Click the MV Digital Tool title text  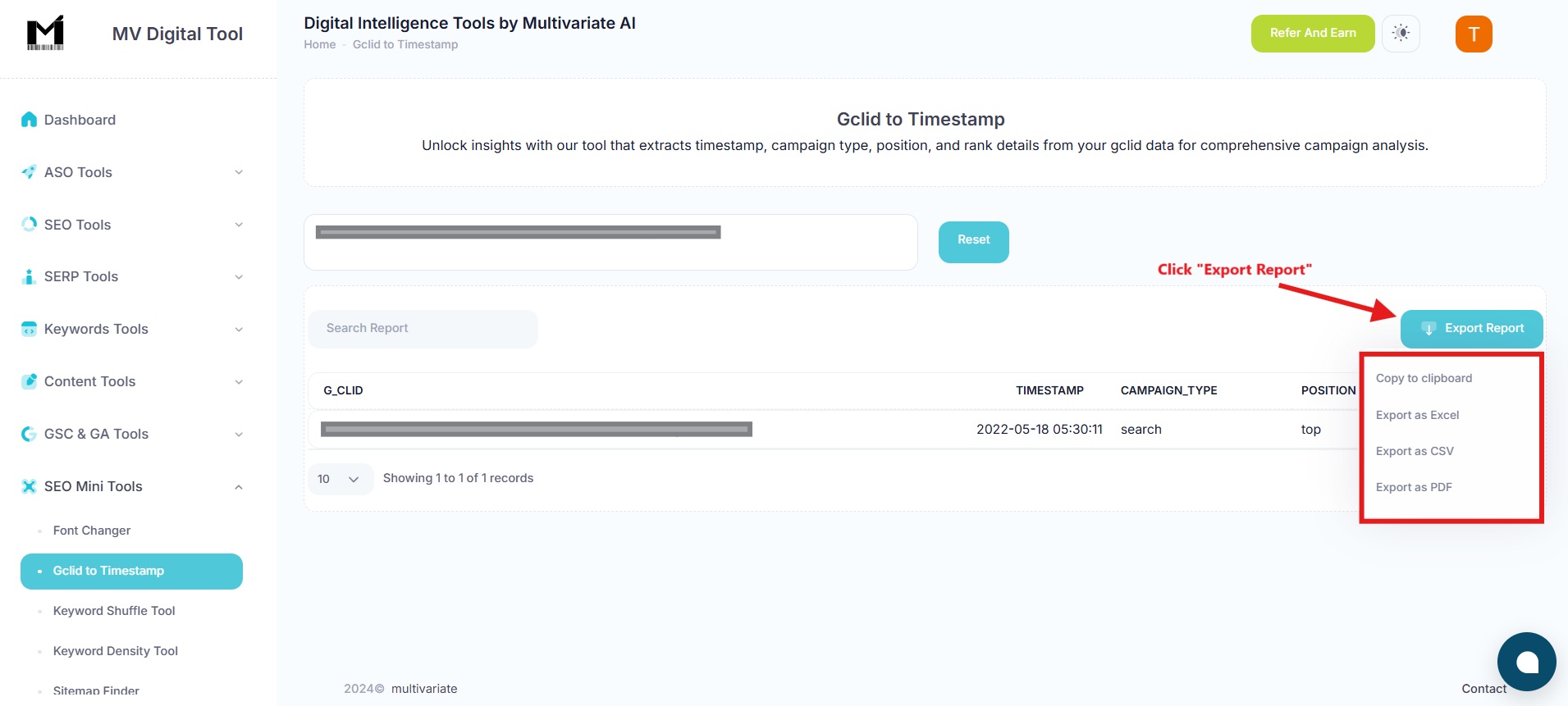177,34
